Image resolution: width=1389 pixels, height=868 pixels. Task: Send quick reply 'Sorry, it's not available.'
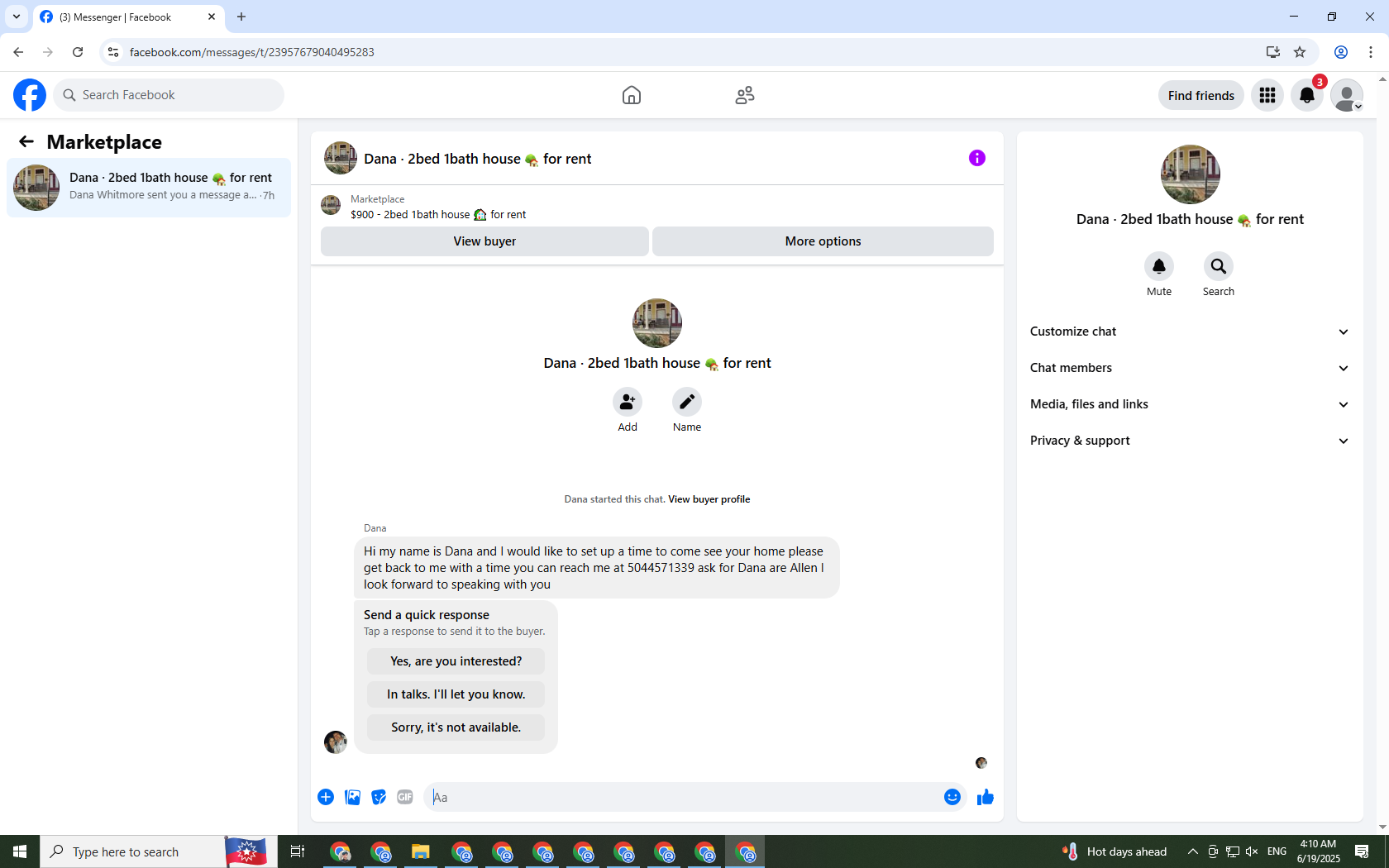[x=456, y=727]
